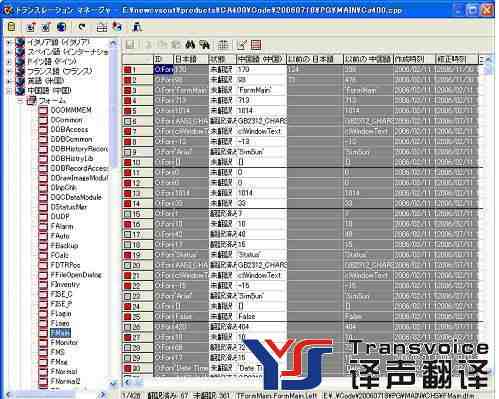The image size is (499, 399).
Task: Collapse the 中国語 (中国) tree node
Action: [10, 91]
